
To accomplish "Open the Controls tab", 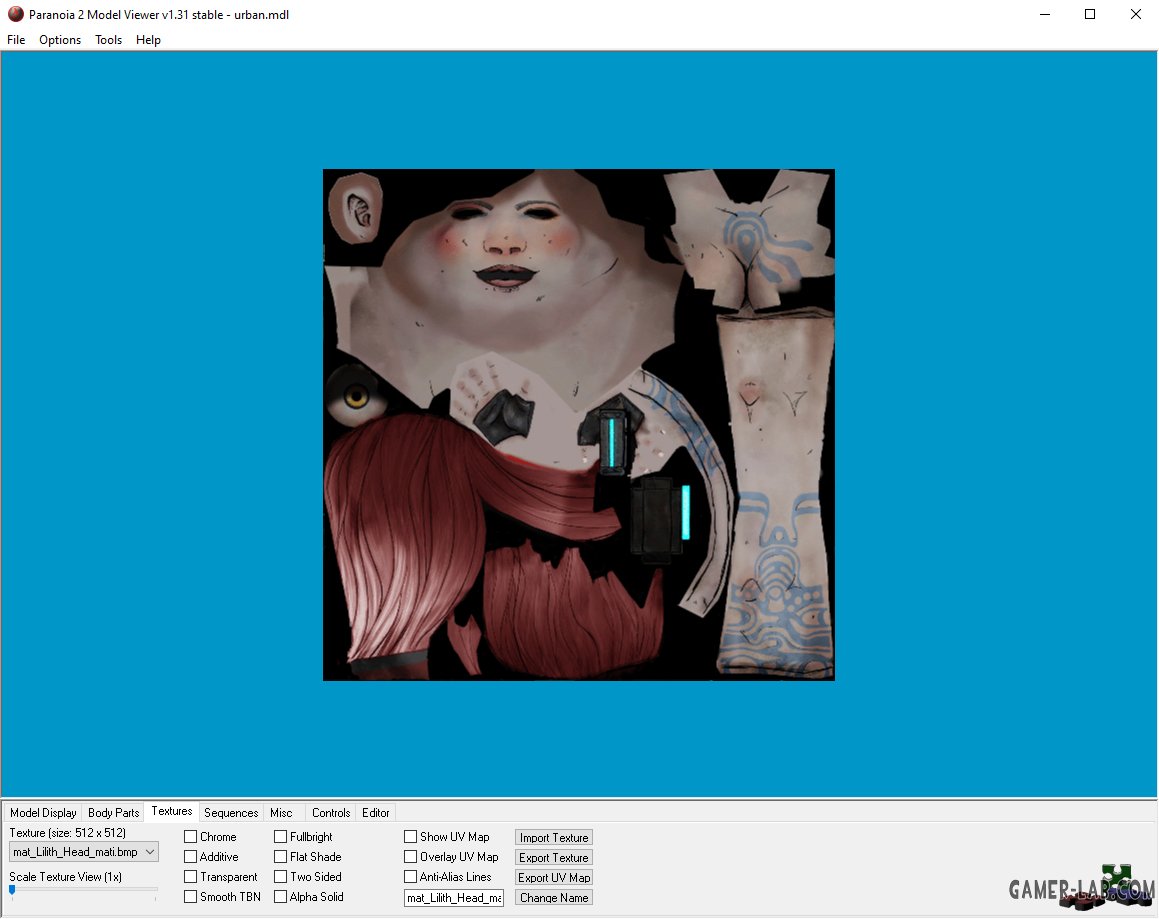I will pos(330,813).
